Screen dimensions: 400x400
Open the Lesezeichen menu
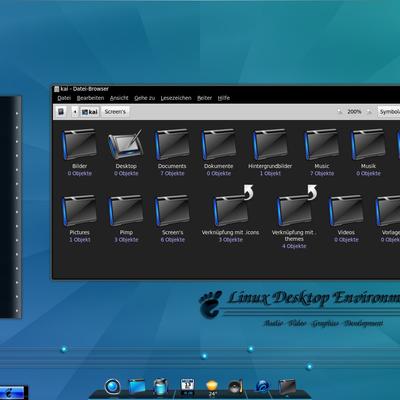pyautogui.click(x=176, y=98)
